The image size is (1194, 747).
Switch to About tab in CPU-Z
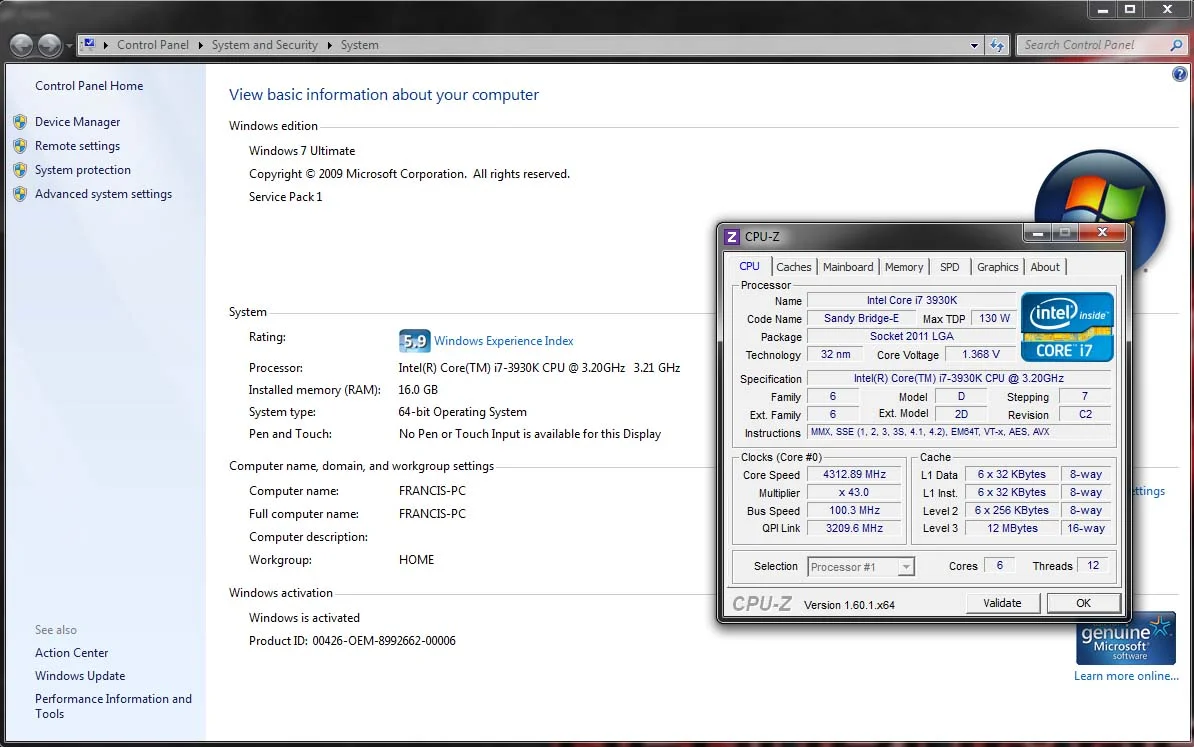point(1045,267)
